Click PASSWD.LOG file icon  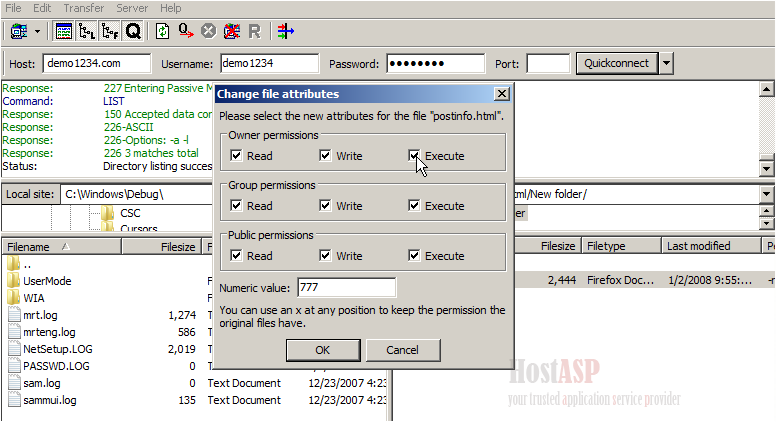tap(14, 366)
